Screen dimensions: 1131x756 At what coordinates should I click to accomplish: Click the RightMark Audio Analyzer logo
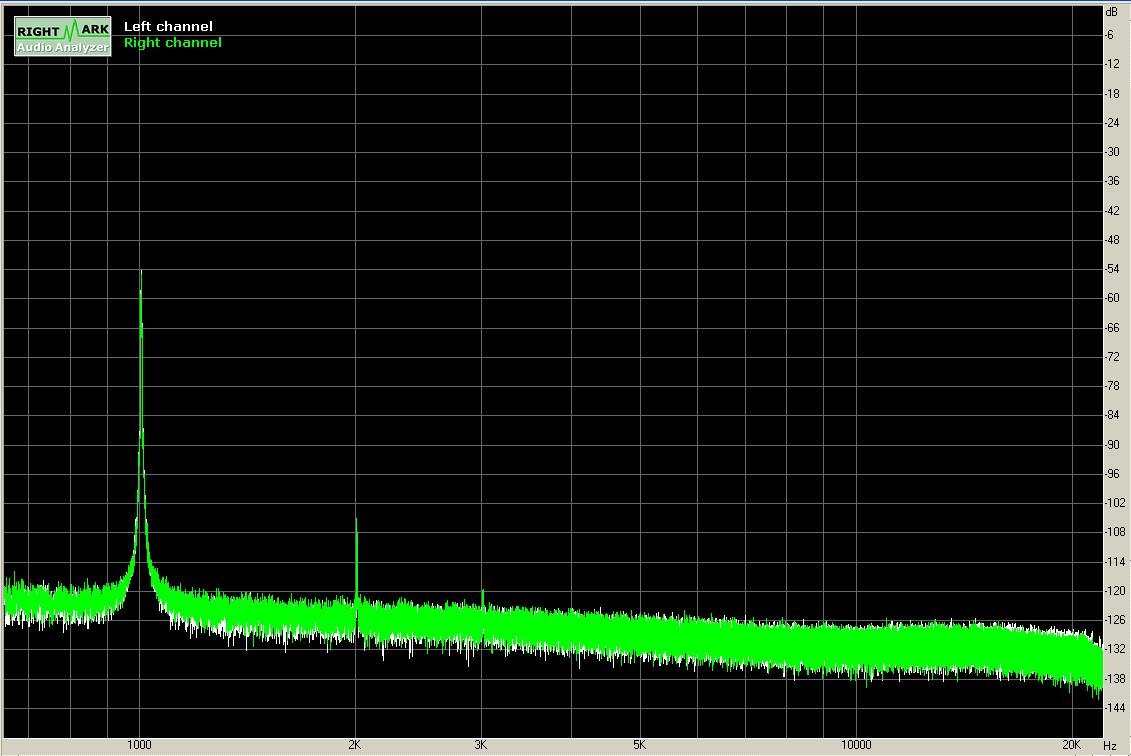tap(63, 37)
